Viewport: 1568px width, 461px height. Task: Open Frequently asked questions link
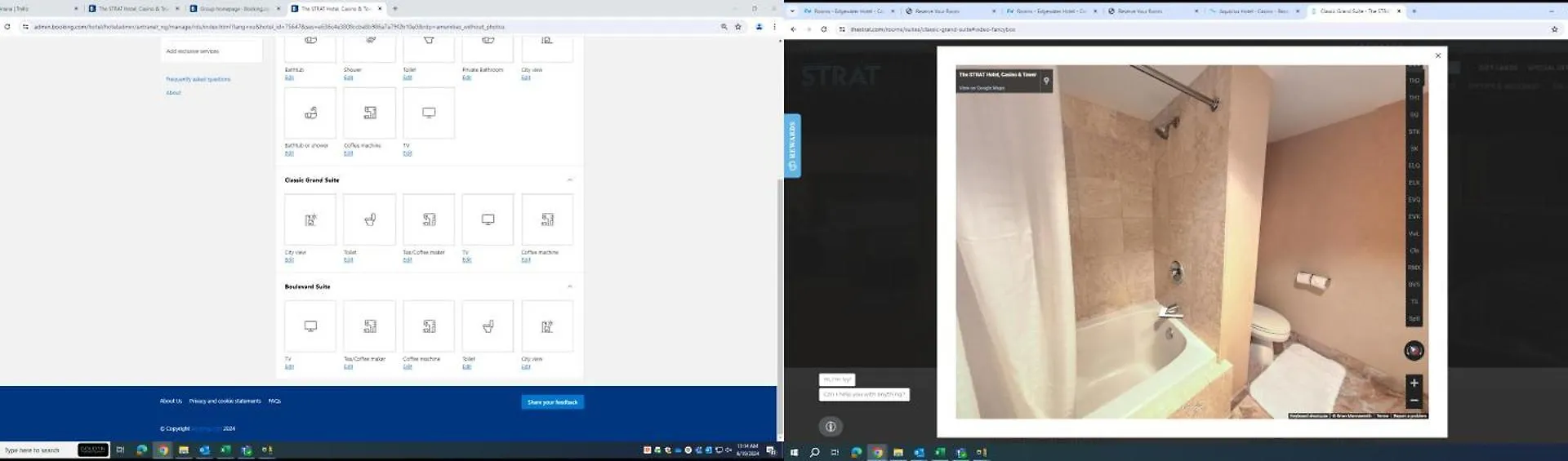[198, 79]
